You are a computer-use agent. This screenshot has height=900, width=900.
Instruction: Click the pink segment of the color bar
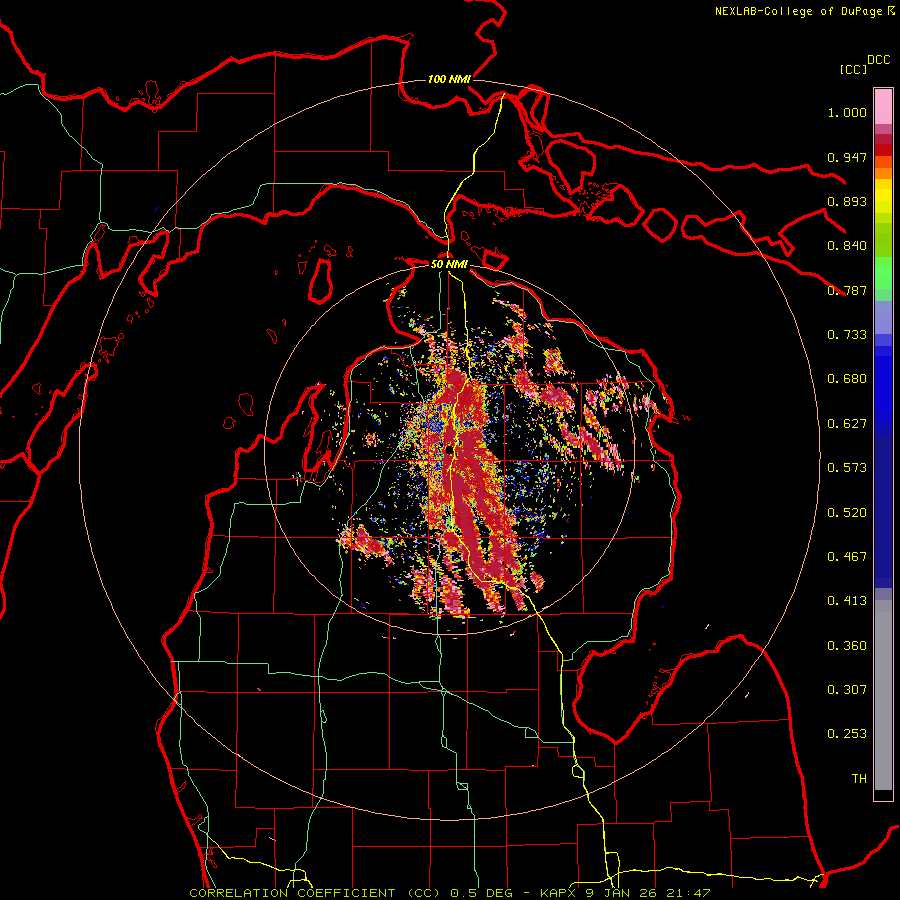pyautogui.click(x=883, y=107)
